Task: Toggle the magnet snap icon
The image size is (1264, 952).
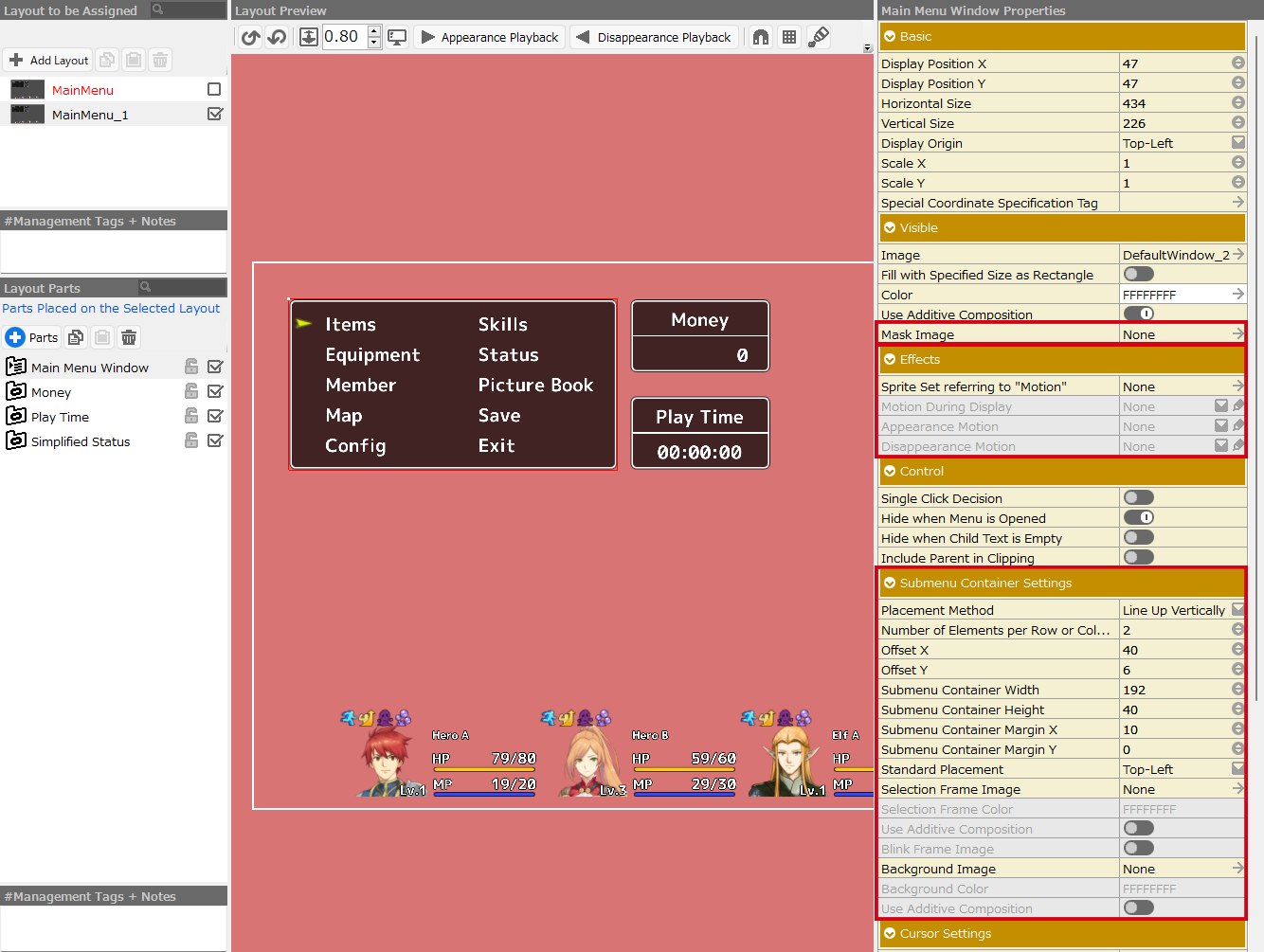Action: (761, 37)
